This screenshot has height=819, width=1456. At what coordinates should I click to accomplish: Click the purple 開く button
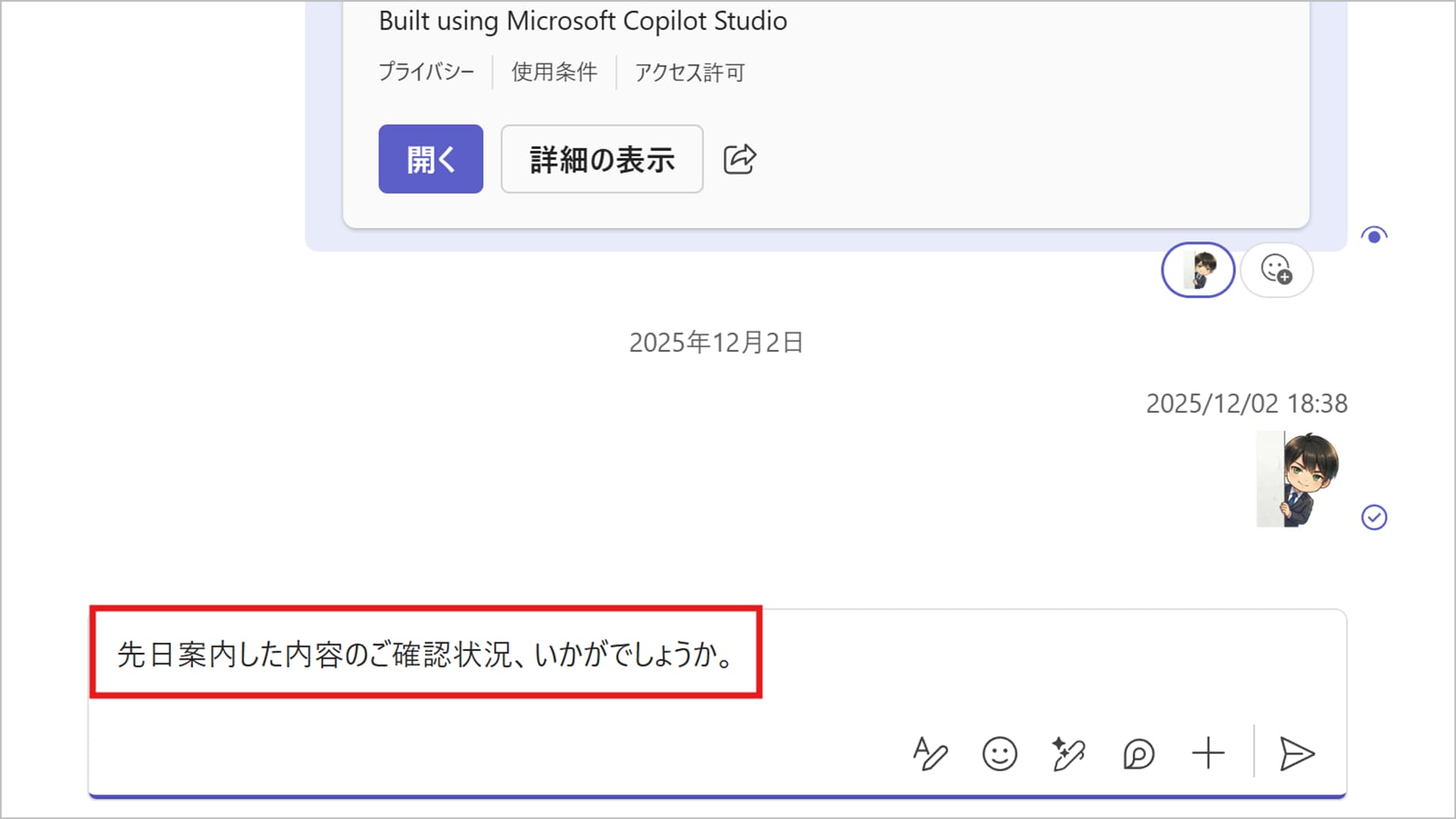pyautogui.click(x=430, y=159)
